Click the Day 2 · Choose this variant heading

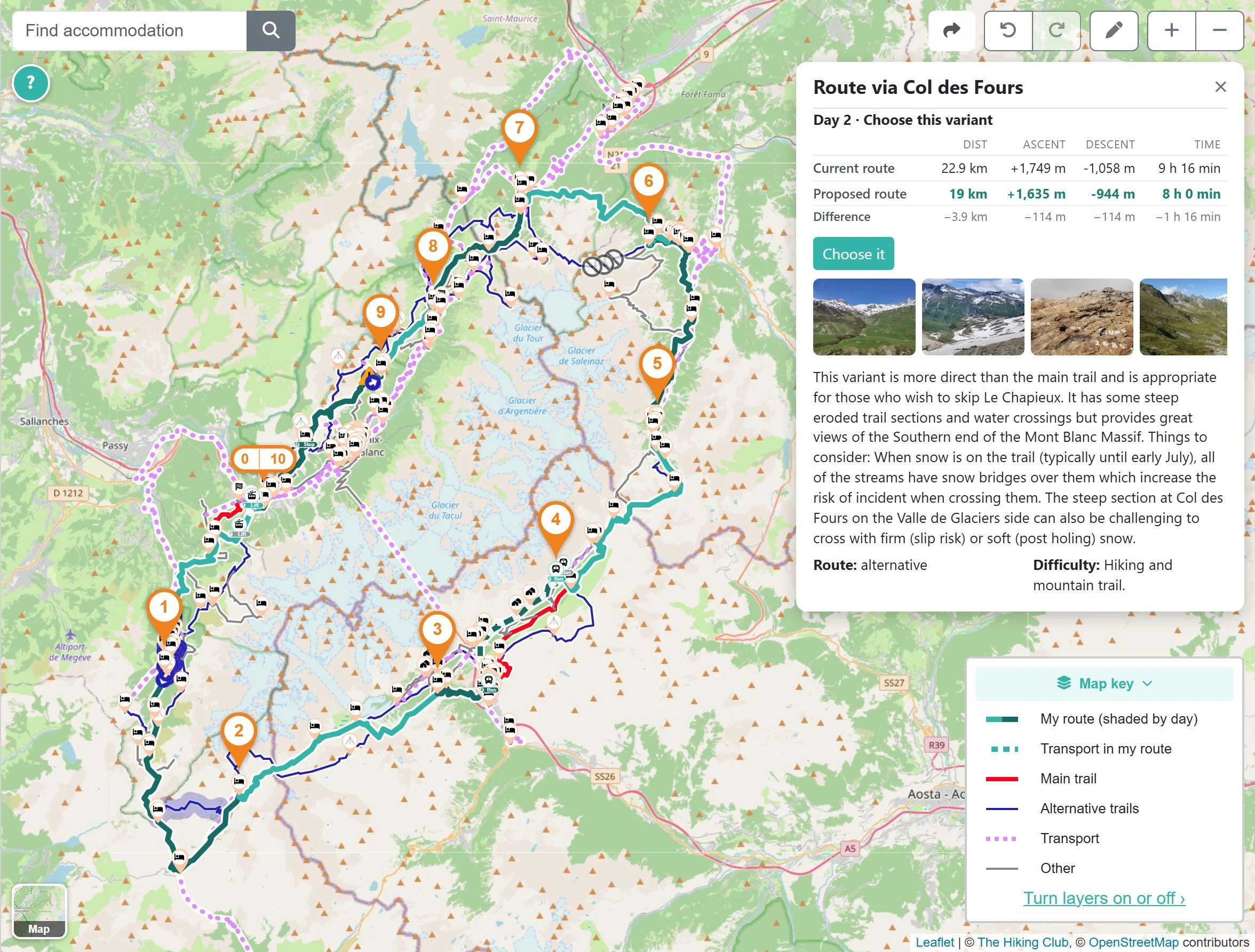903,120
